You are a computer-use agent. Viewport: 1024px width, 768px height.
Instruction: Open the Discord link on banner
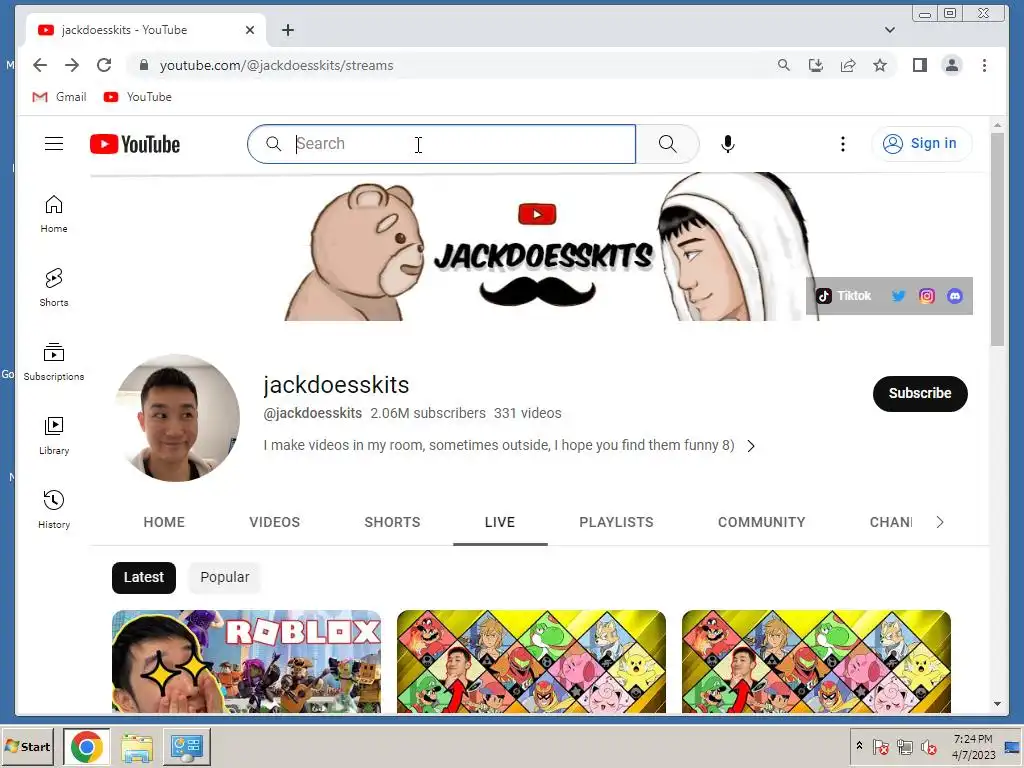955,296
